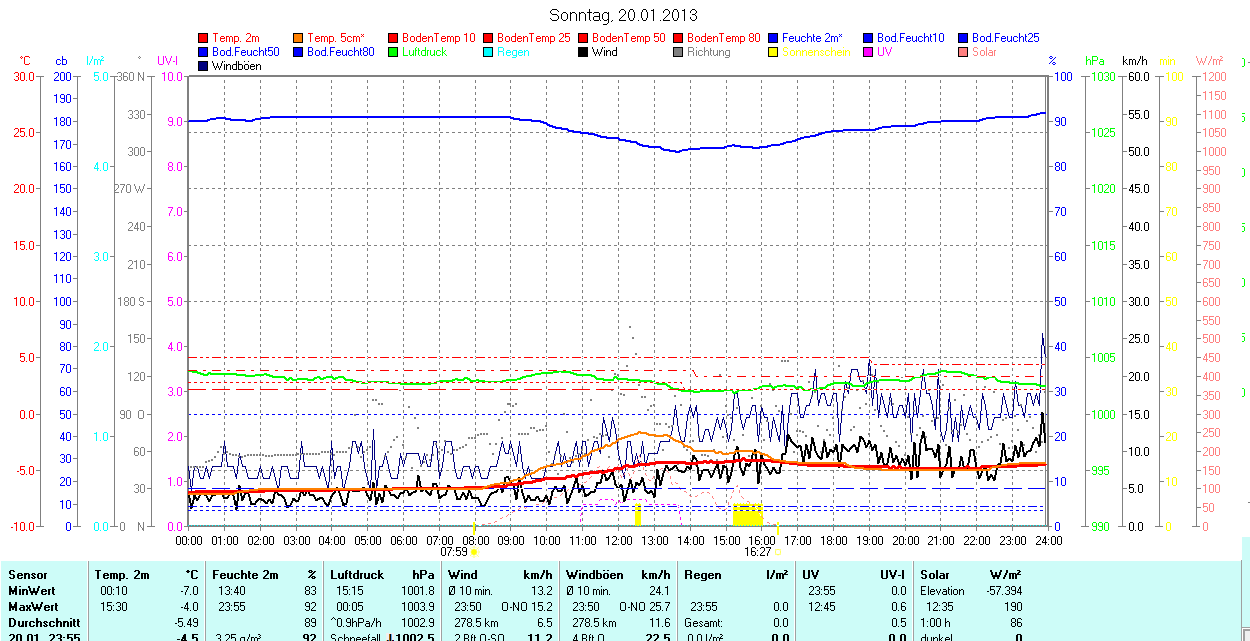The image size is (1250, 641).
Task: Click the 07:59 sunrise time marker
Action: 454,551
